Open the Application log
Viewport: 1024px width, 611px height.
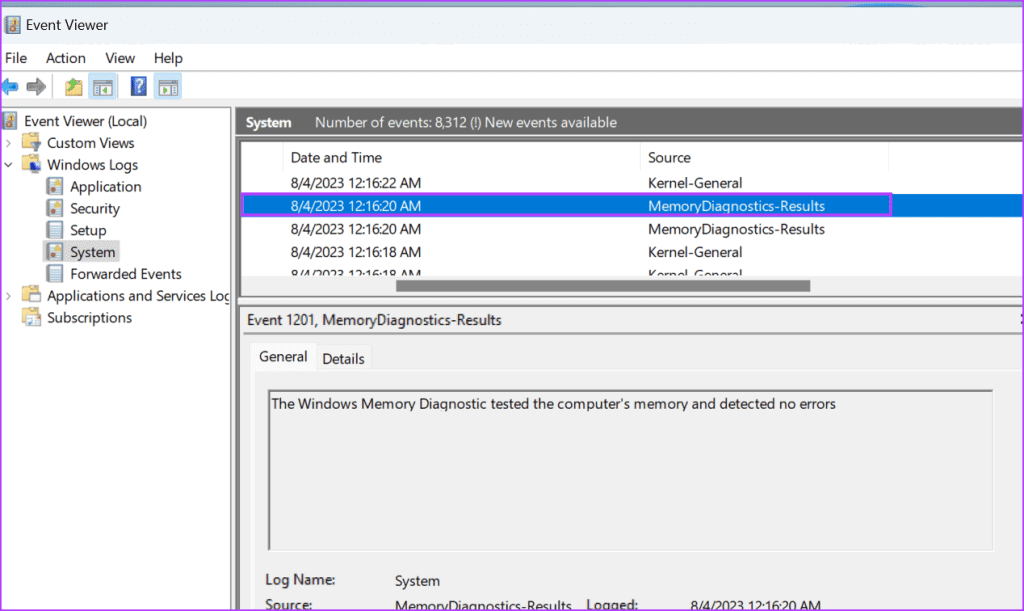tap(106, 187)
